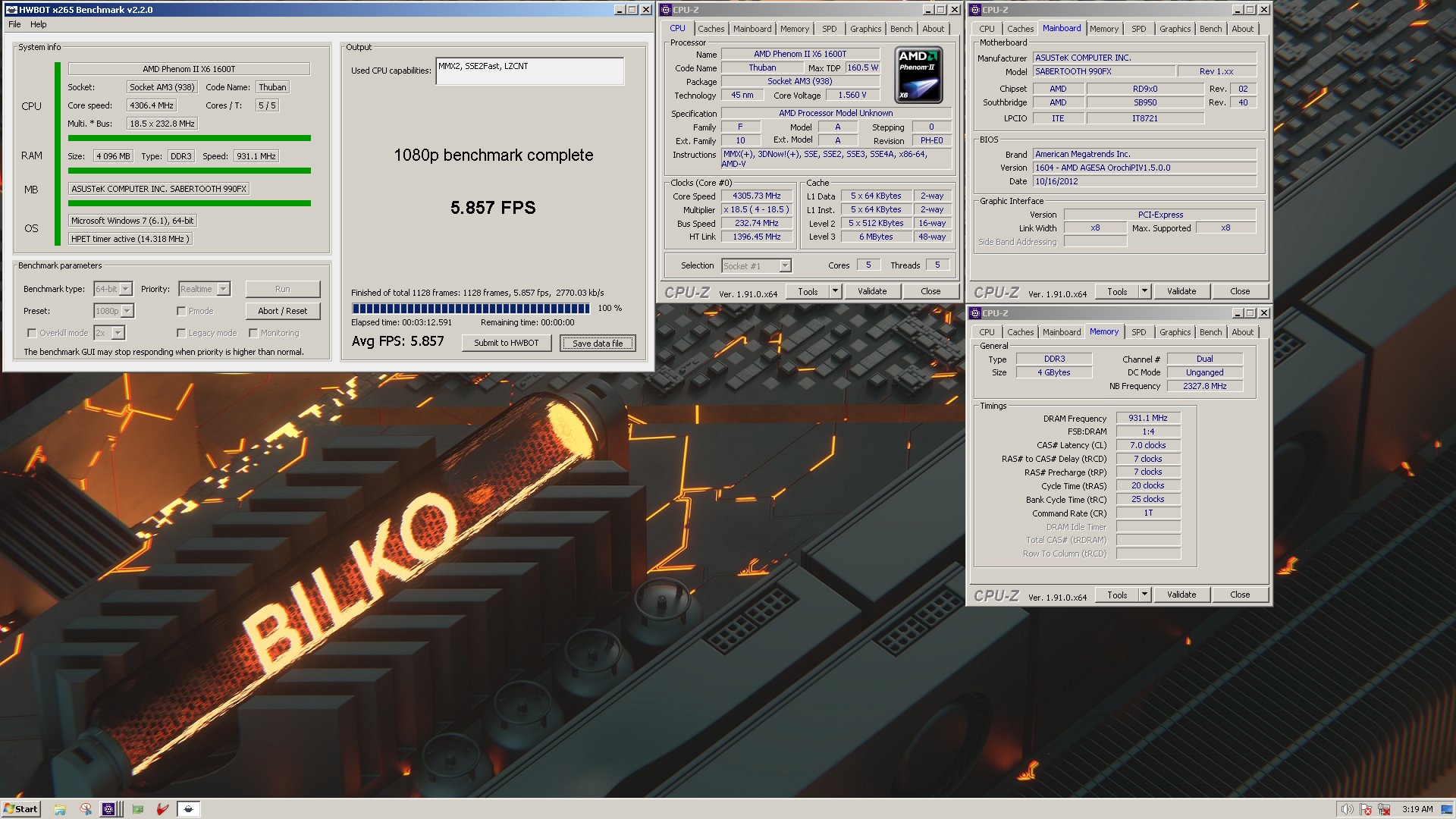The height and width of the screenshot is (819, 1456).
Task: Click the Core speed 4306.4 MHz field
Action: (x=152, y=105)
